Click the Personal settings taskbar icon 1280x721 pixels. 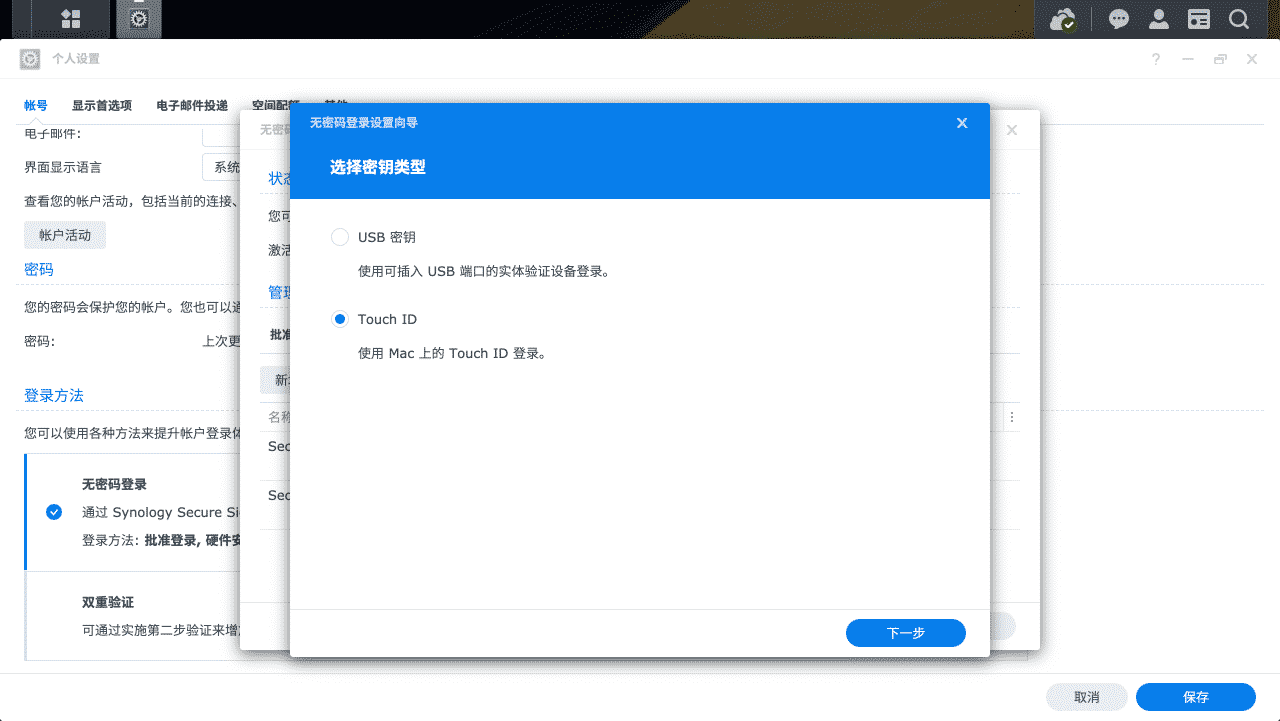pyautogui.click(x=139, y=19)
